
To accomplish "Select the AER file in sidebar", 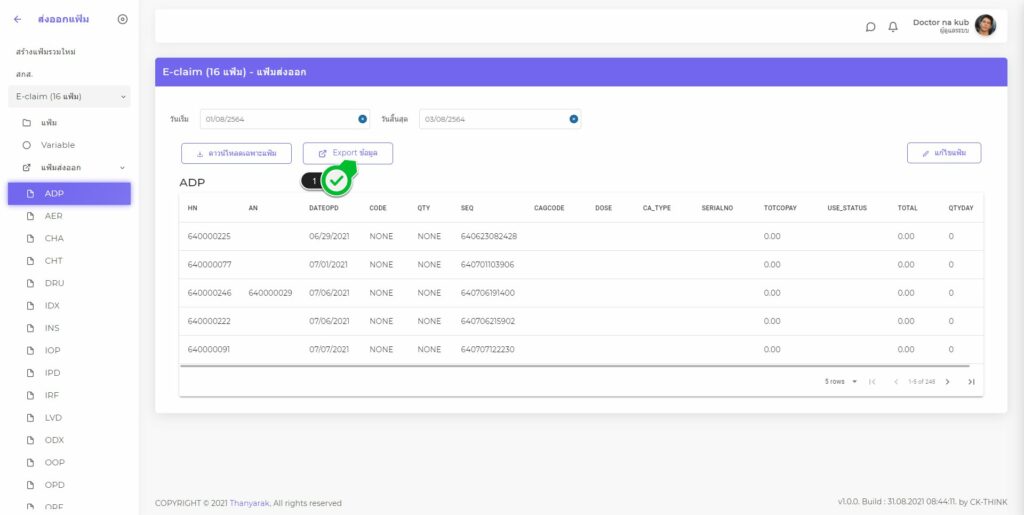I will pos(54,216).
